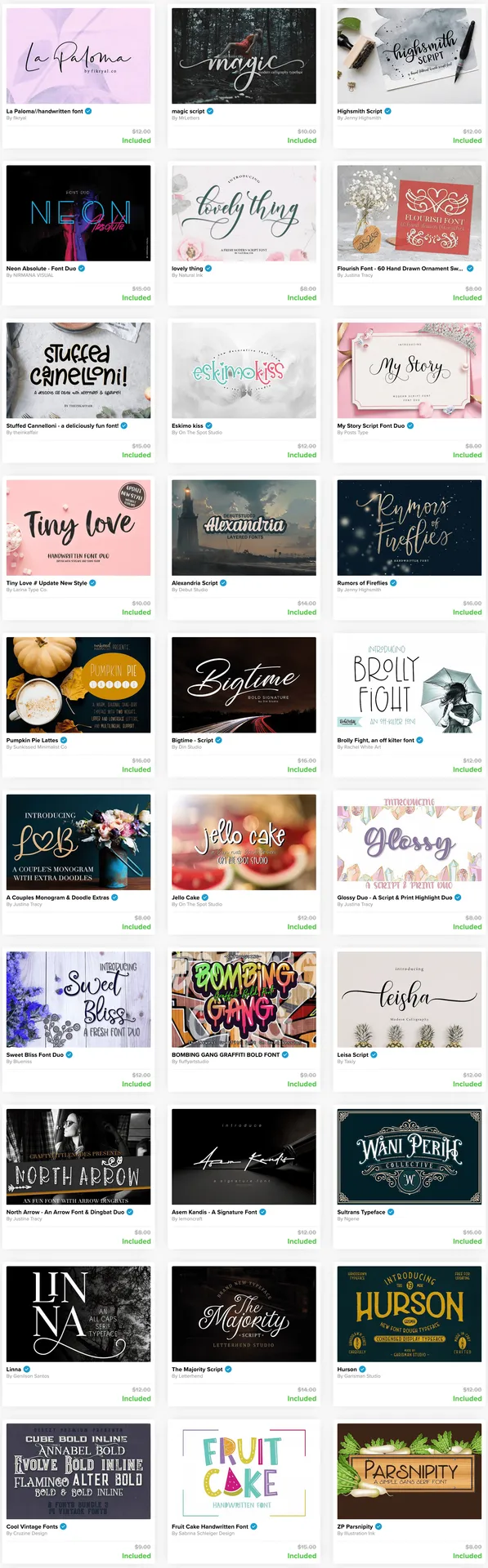
Task: Click the verified badge beside Jello Cake title
Action: coord(205,898)
